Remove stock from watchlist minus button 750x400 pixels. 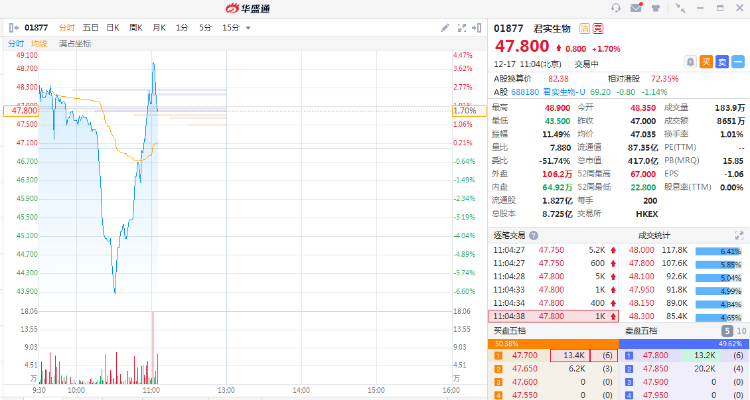click(738, 62)
